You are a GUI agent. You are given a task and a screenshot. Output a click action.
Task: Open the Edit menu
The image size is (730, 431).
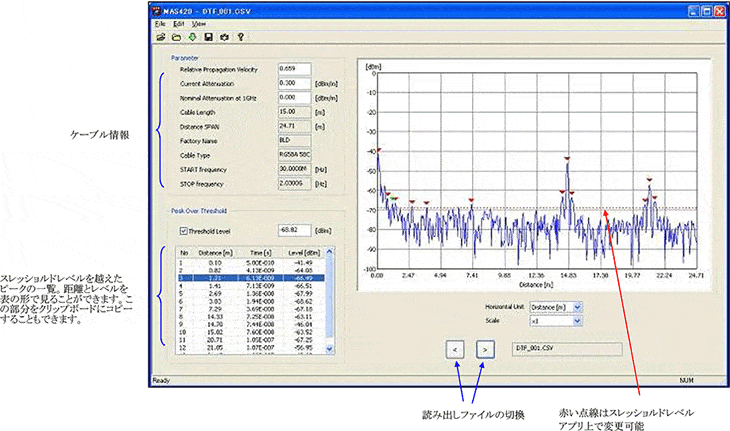tap(179, 24)
